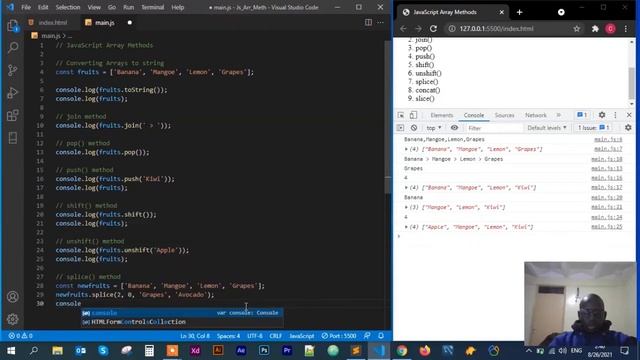The width and height of the screenshot is (640, 360).
Task: Click the CRLF line ending indicator
Action: click(x=276, y=336)
